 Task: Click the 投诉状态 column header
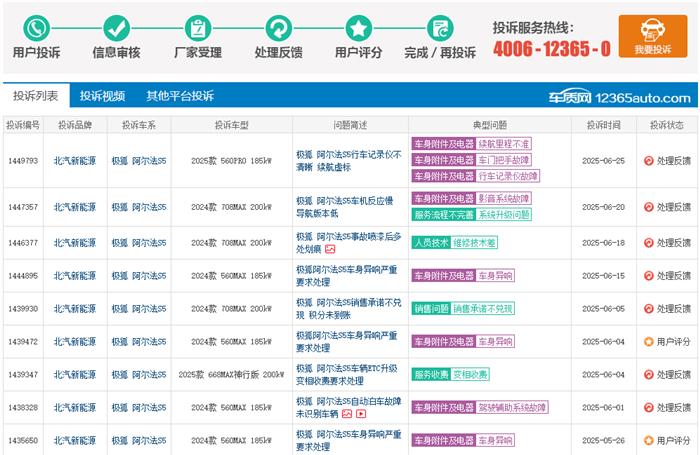point(667,125)
